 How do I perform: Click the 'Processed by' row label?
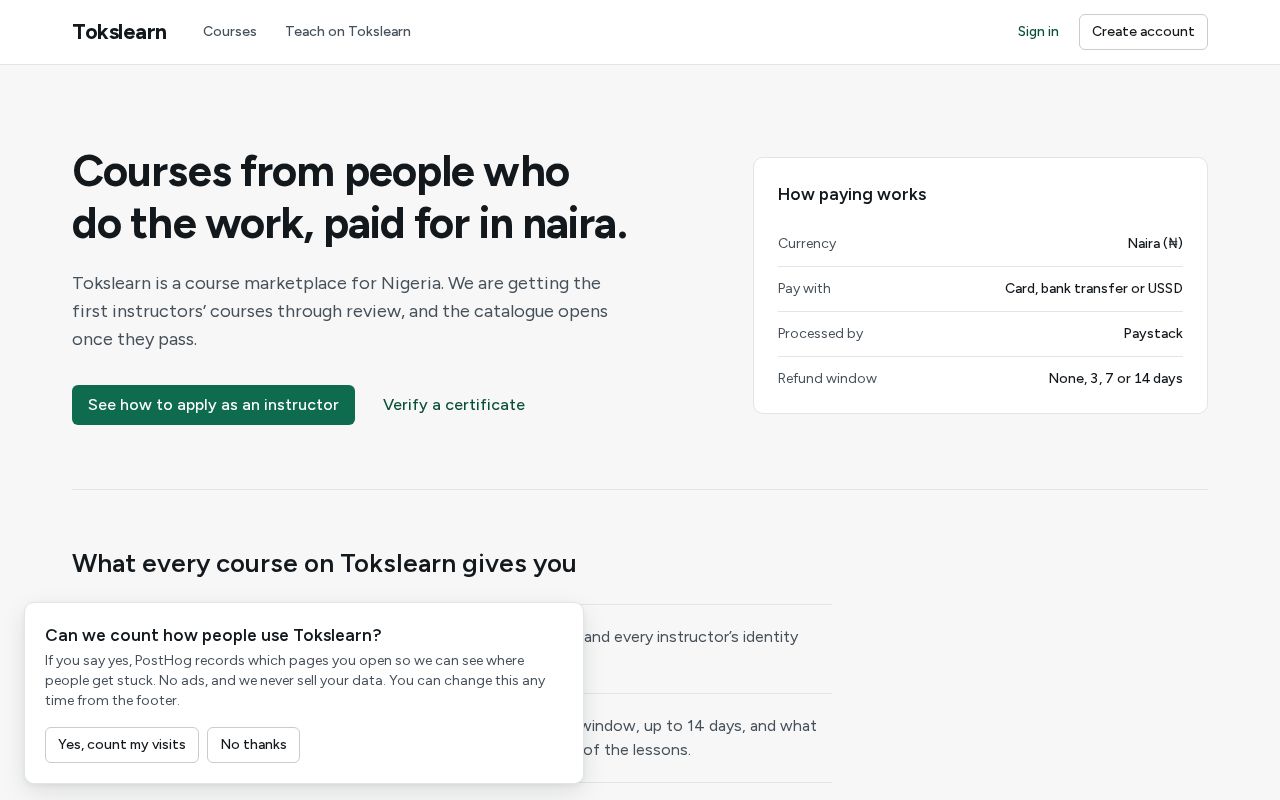pyautogui.click(x=820, y=334)
